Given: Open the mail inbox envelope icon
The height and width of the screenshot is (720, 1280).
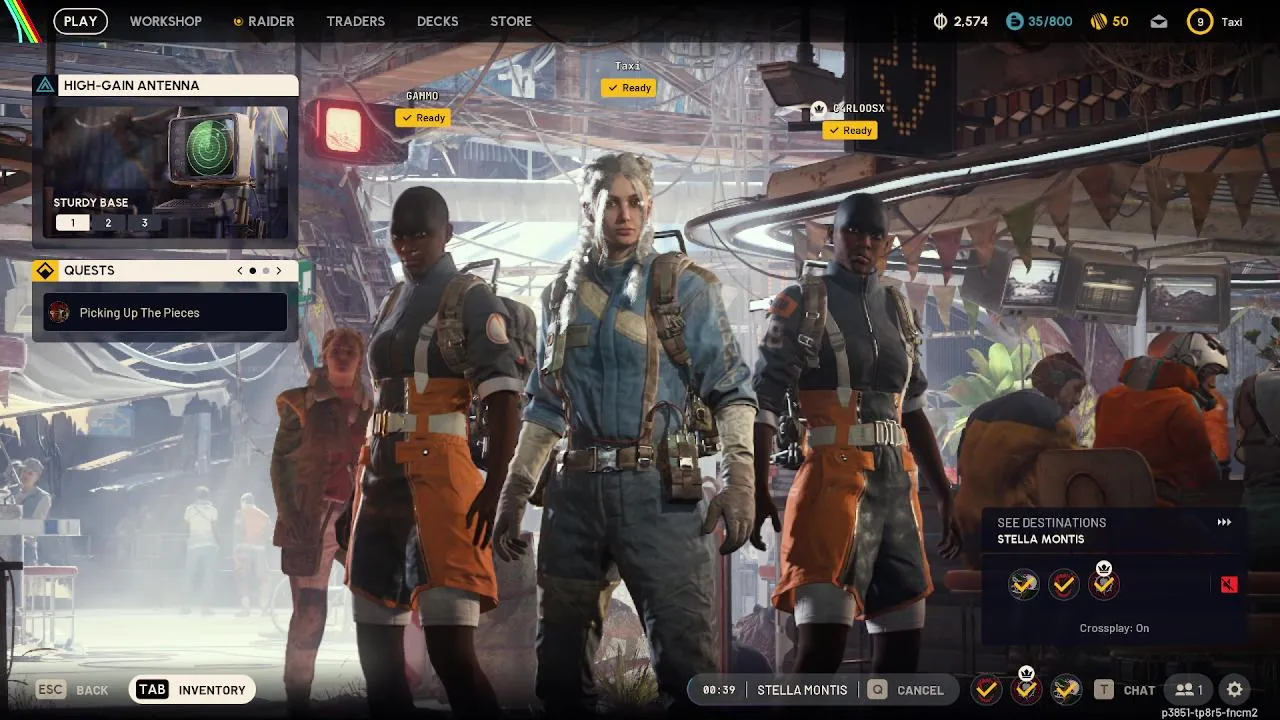Looking at the screenshot, I should tap(1159, 21).
